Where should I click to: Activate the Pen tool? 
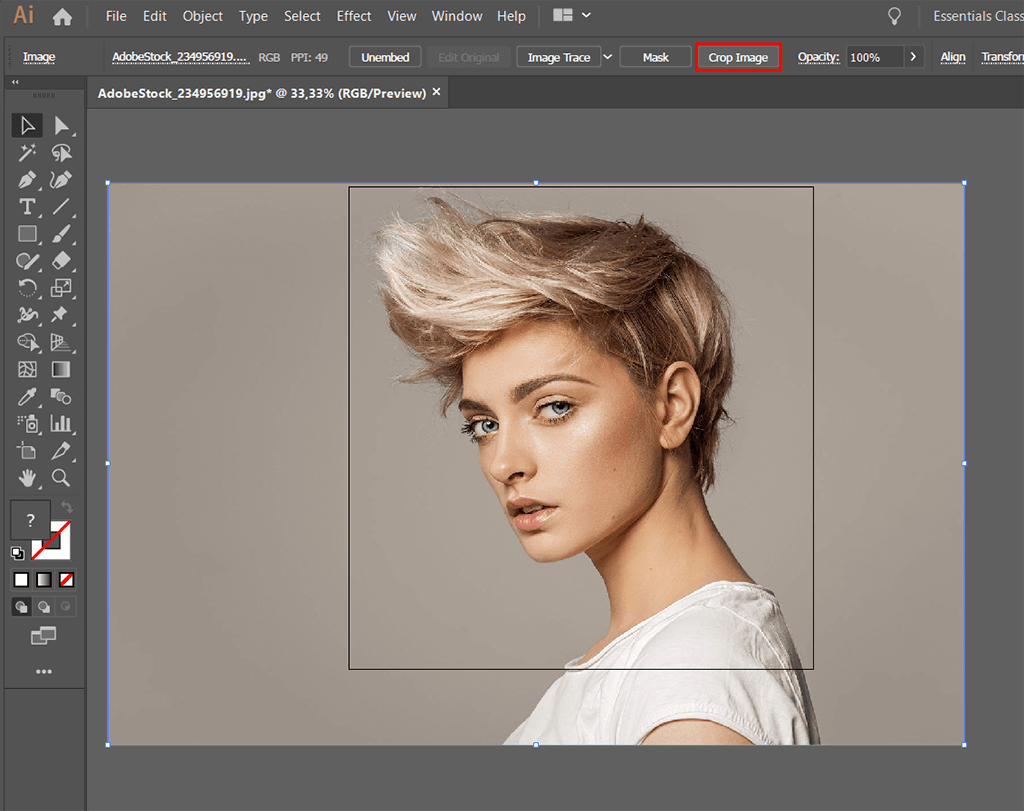27,180
